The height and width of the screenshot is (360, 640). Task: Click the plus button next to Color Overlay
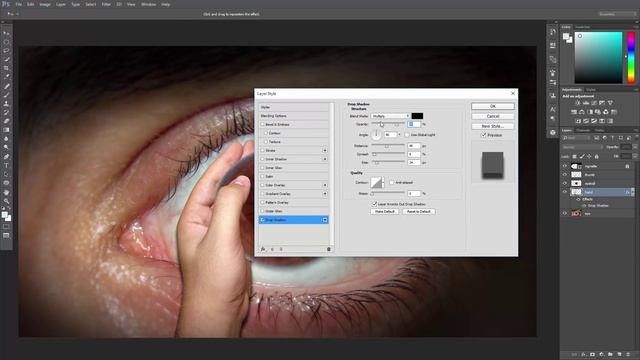[x=325, y=185]
